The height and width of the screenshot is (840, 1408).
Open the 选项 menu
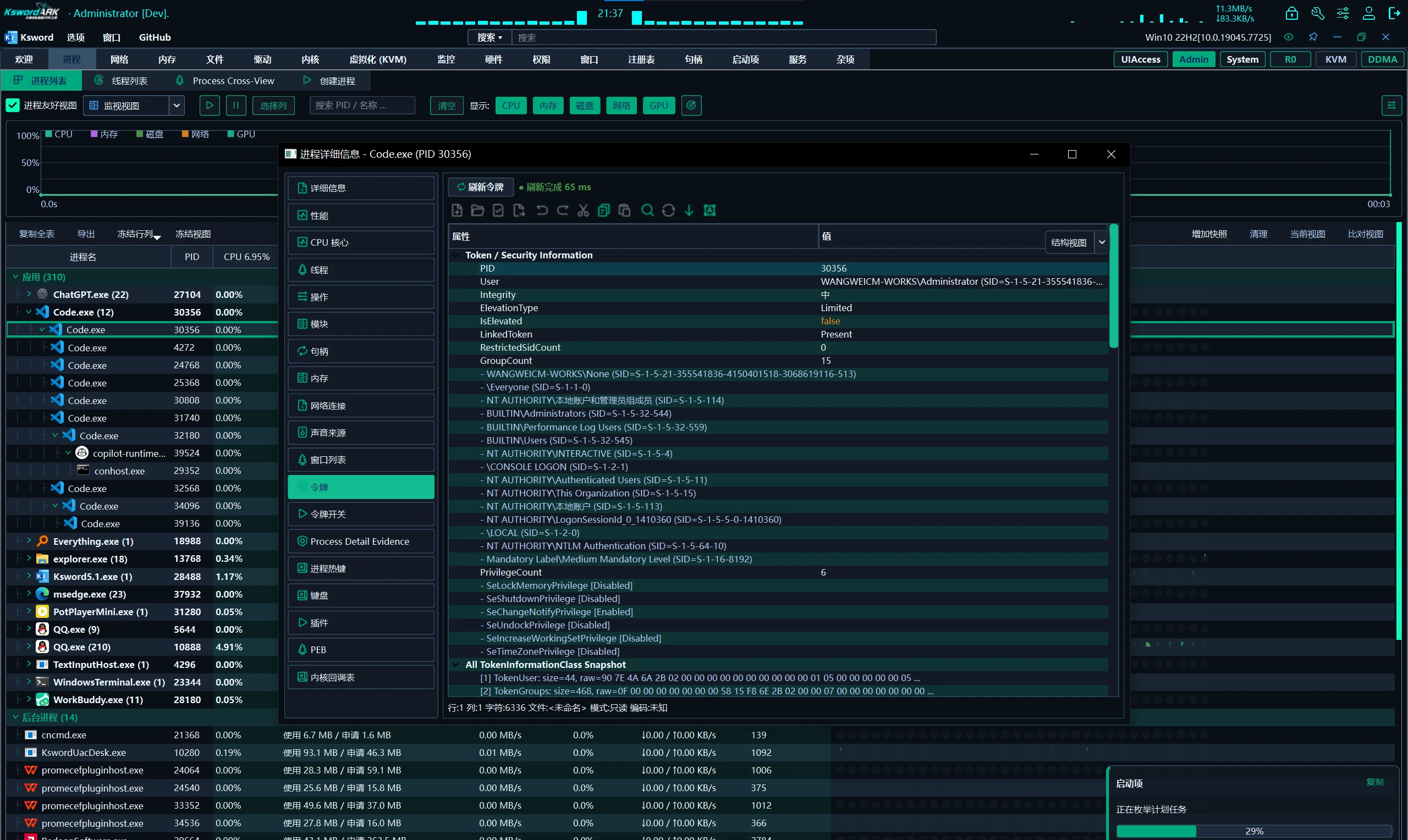click(76, 37)
